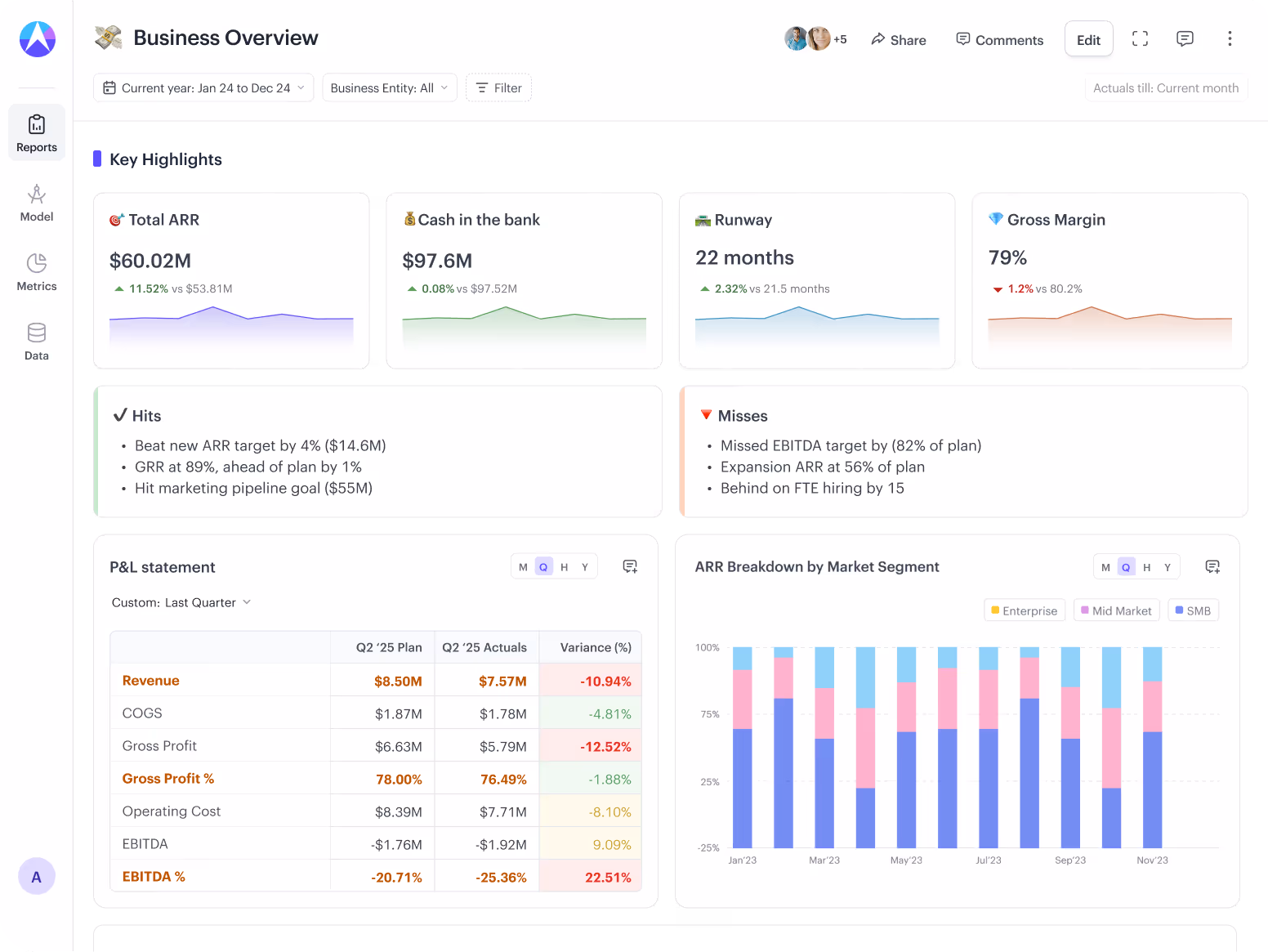Switch P&L statement to Yearly (Y) view

[x=585, y=567]
